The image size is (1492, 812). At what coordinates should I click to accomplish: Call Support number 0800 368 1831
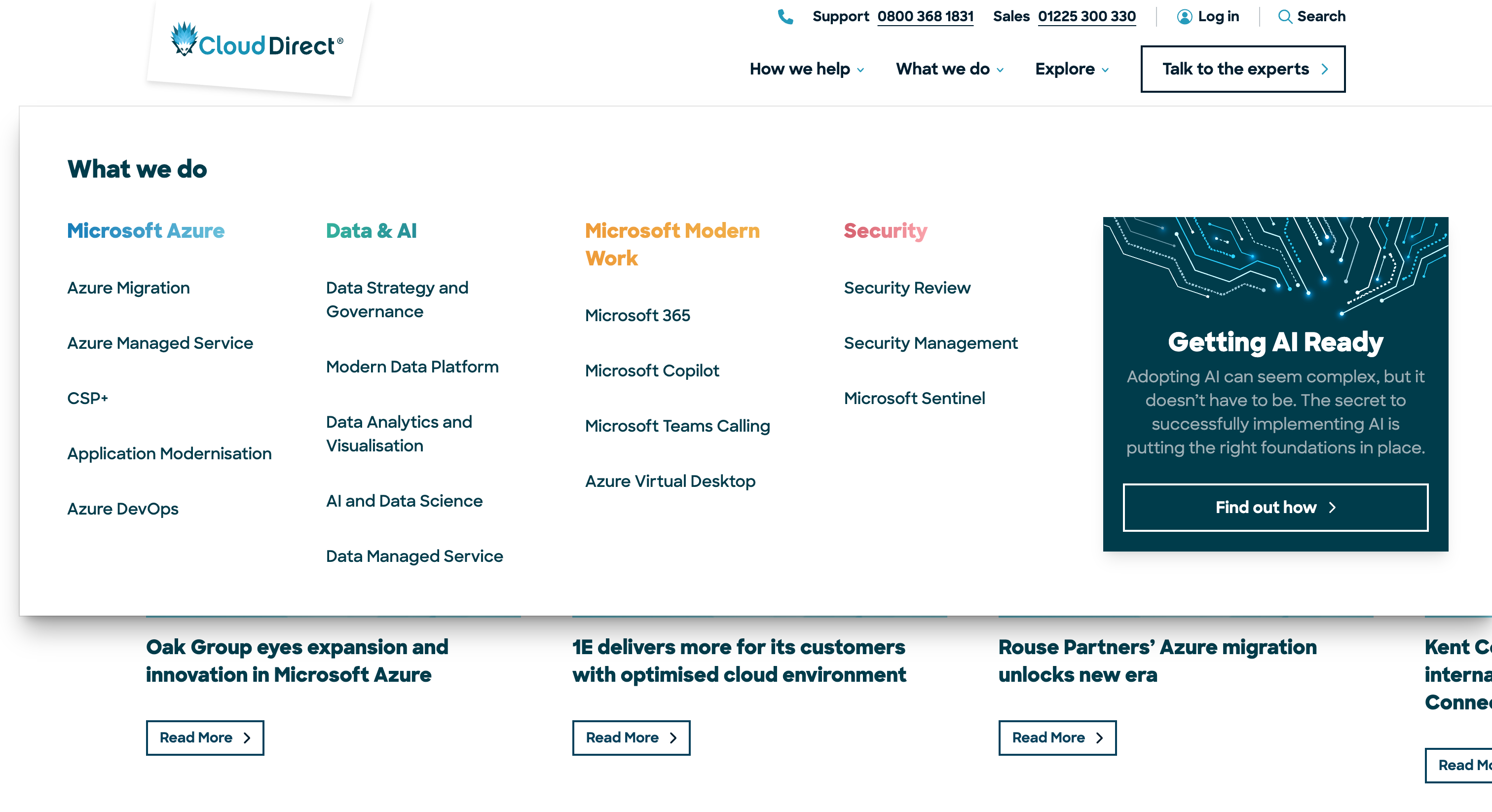point(925,17)
